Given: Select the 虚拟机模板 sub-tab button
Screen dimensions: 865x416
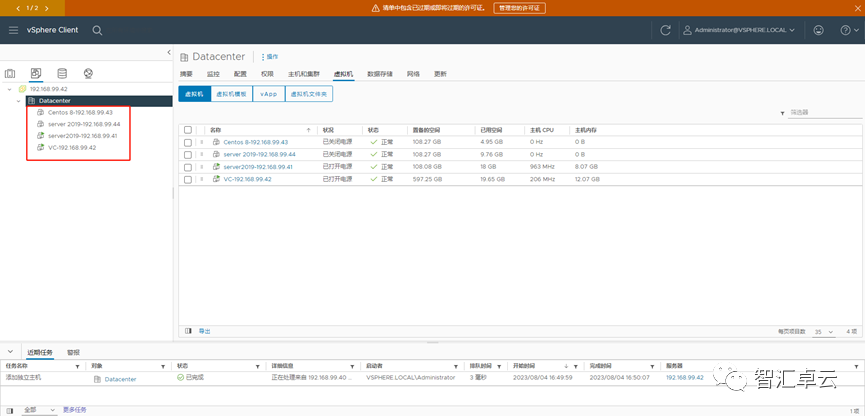Looking at the screenshot, I should [232, 94].
